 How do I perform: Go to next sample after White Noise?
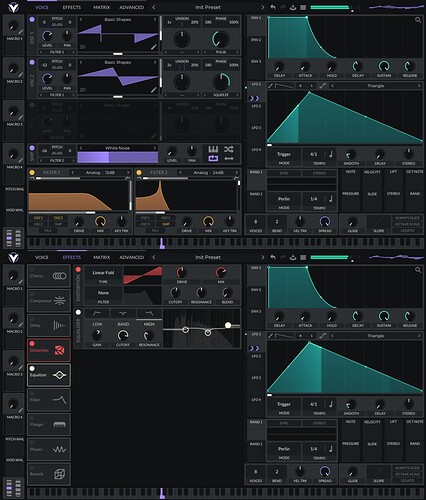[x=155, y=148]
